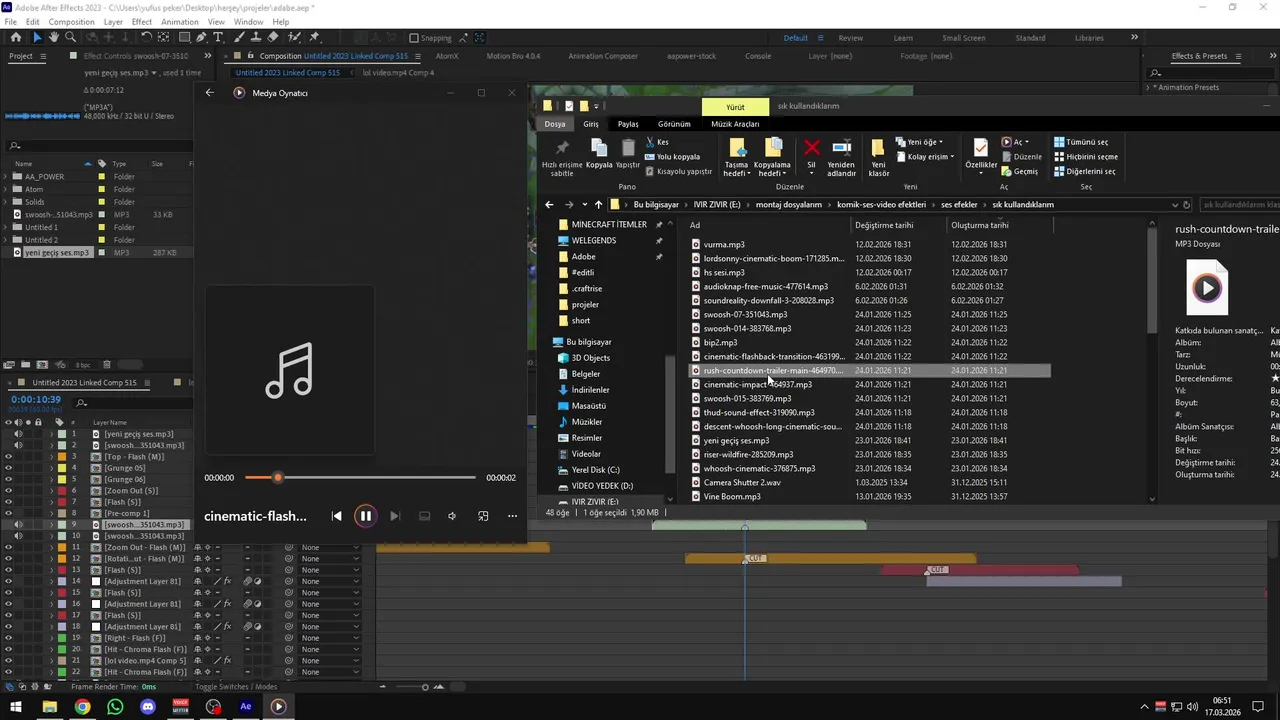Click Yolu kopyala in ribbon
Viewport: 1280px width, 720px height.
coord(672,157)
